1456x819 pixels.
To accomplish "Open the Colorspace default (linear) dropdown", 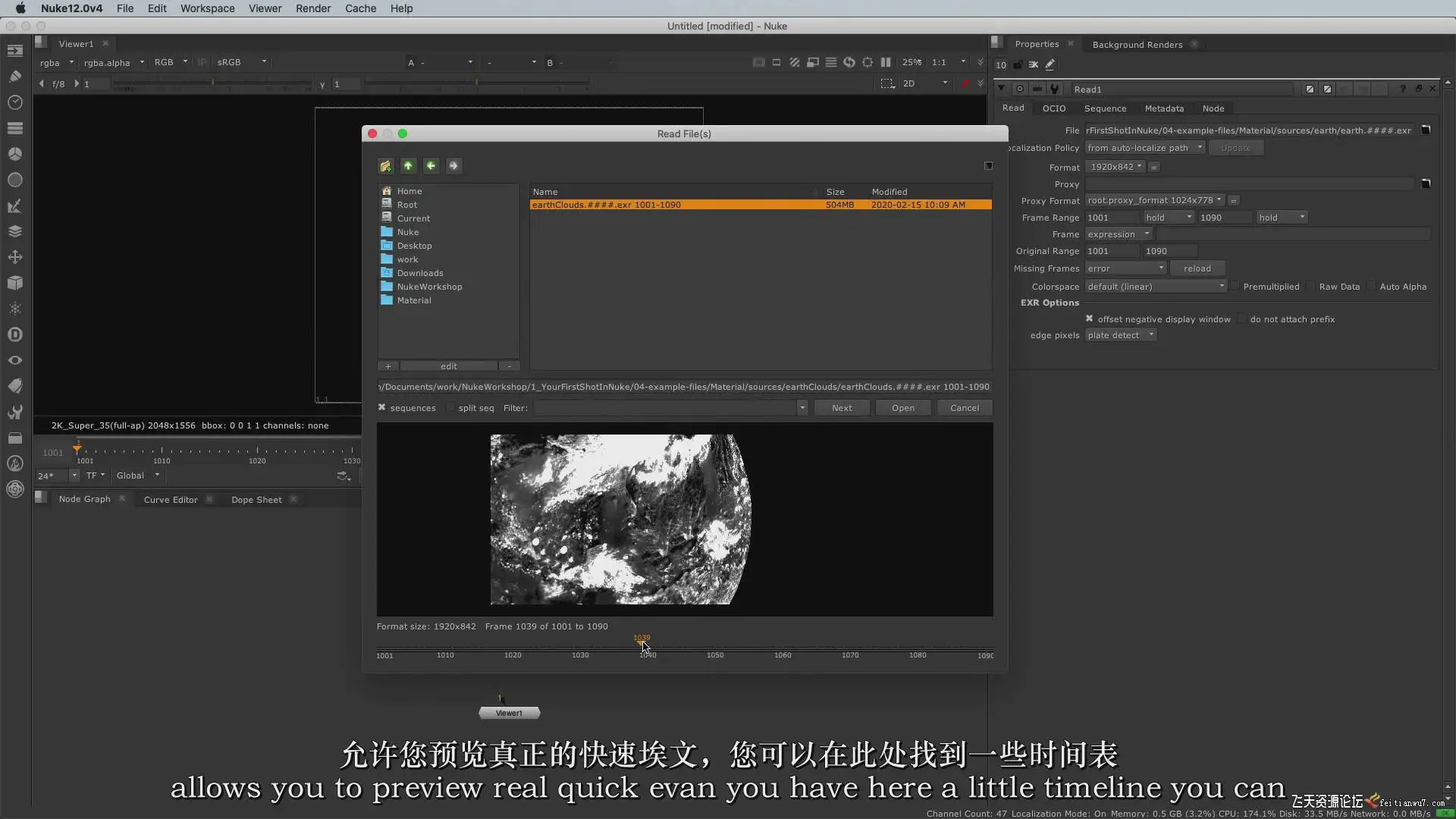I will pos(1156,287).
